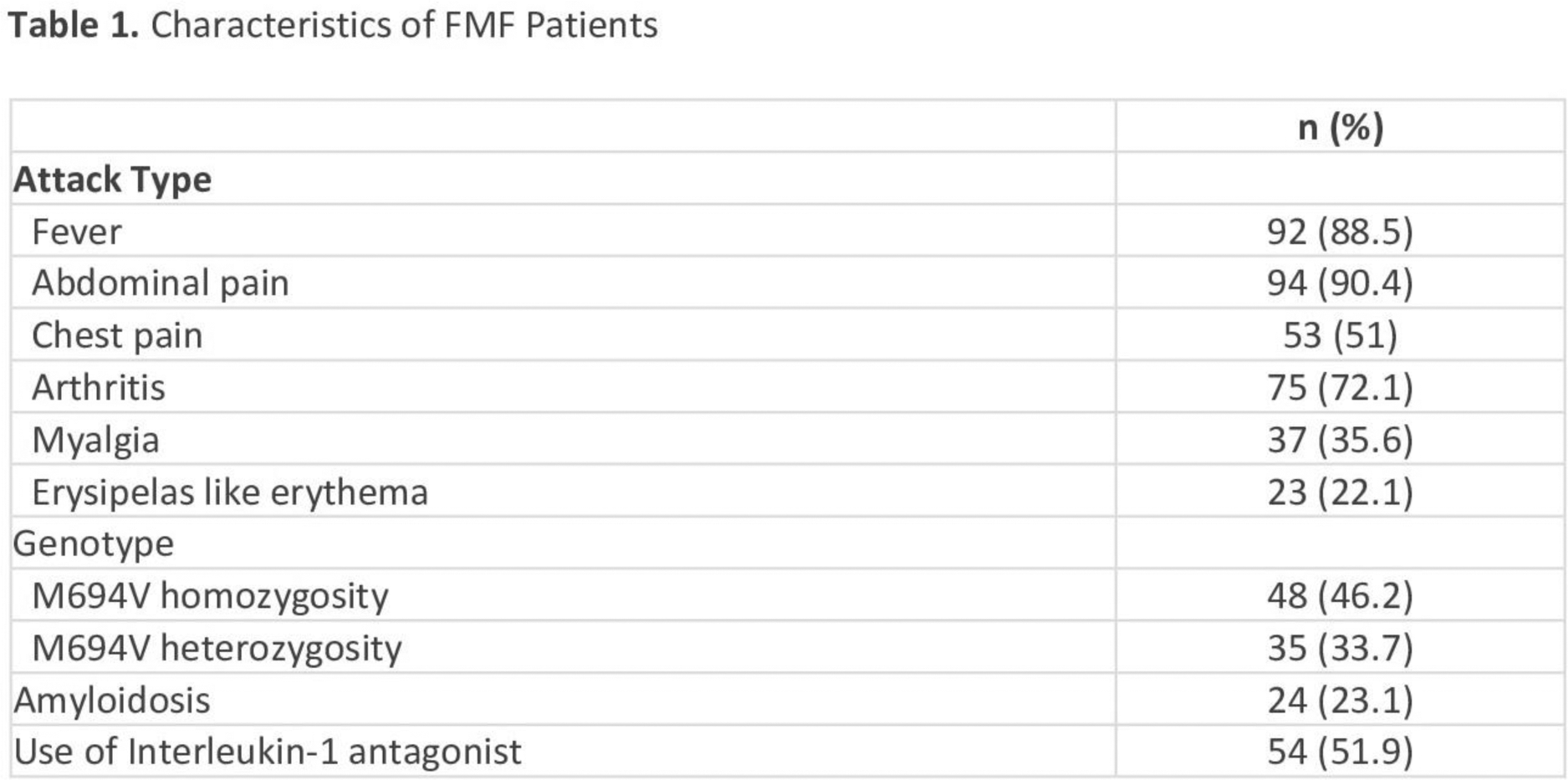Viewport: 1568px width, 780px height.
Task: Select the '53 (51)' value cell
Action: 1340,336
